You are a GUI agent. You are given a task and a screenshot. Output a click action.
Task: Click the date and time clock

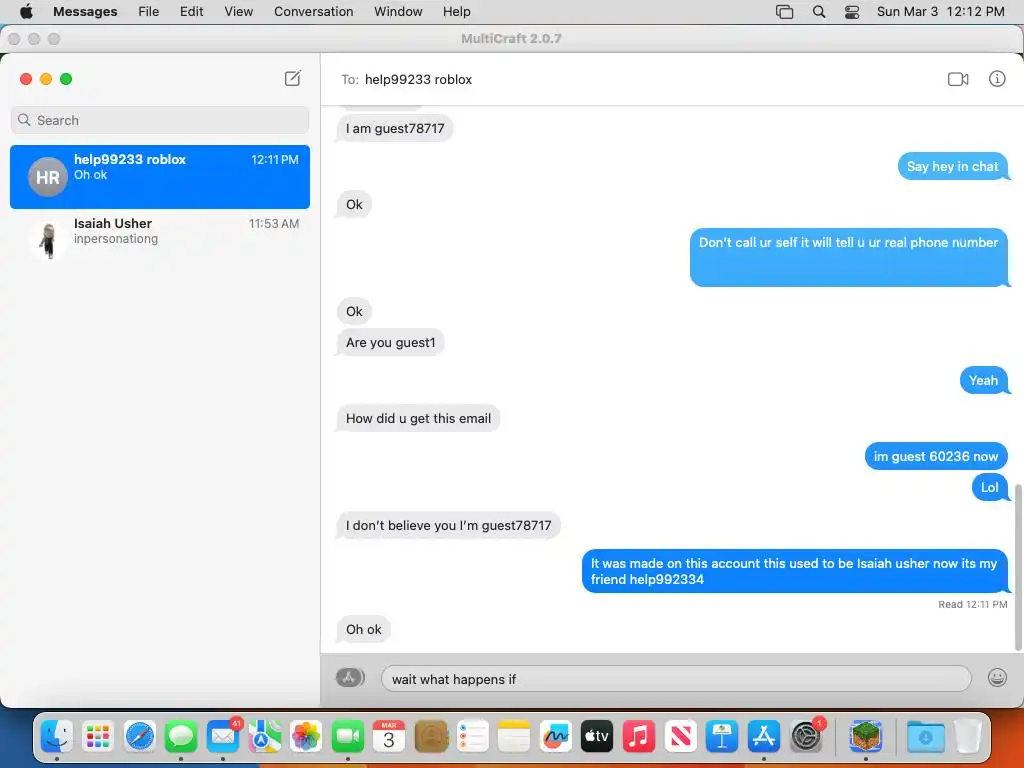(940, 11)
